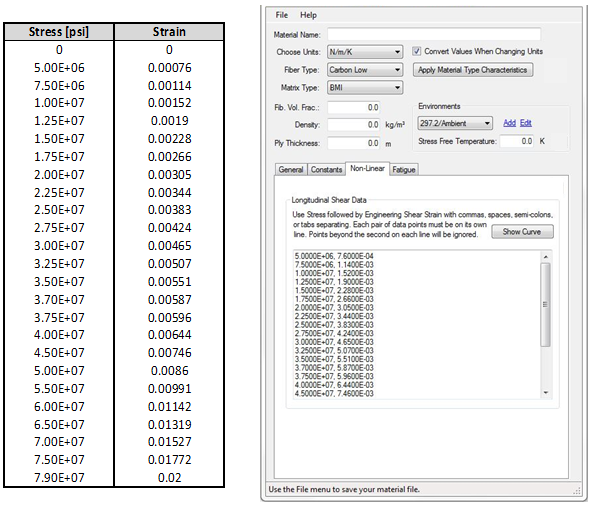This screenshot has width=589, height=506.
Task: Open the Help menu
Action: click(308, 15)
